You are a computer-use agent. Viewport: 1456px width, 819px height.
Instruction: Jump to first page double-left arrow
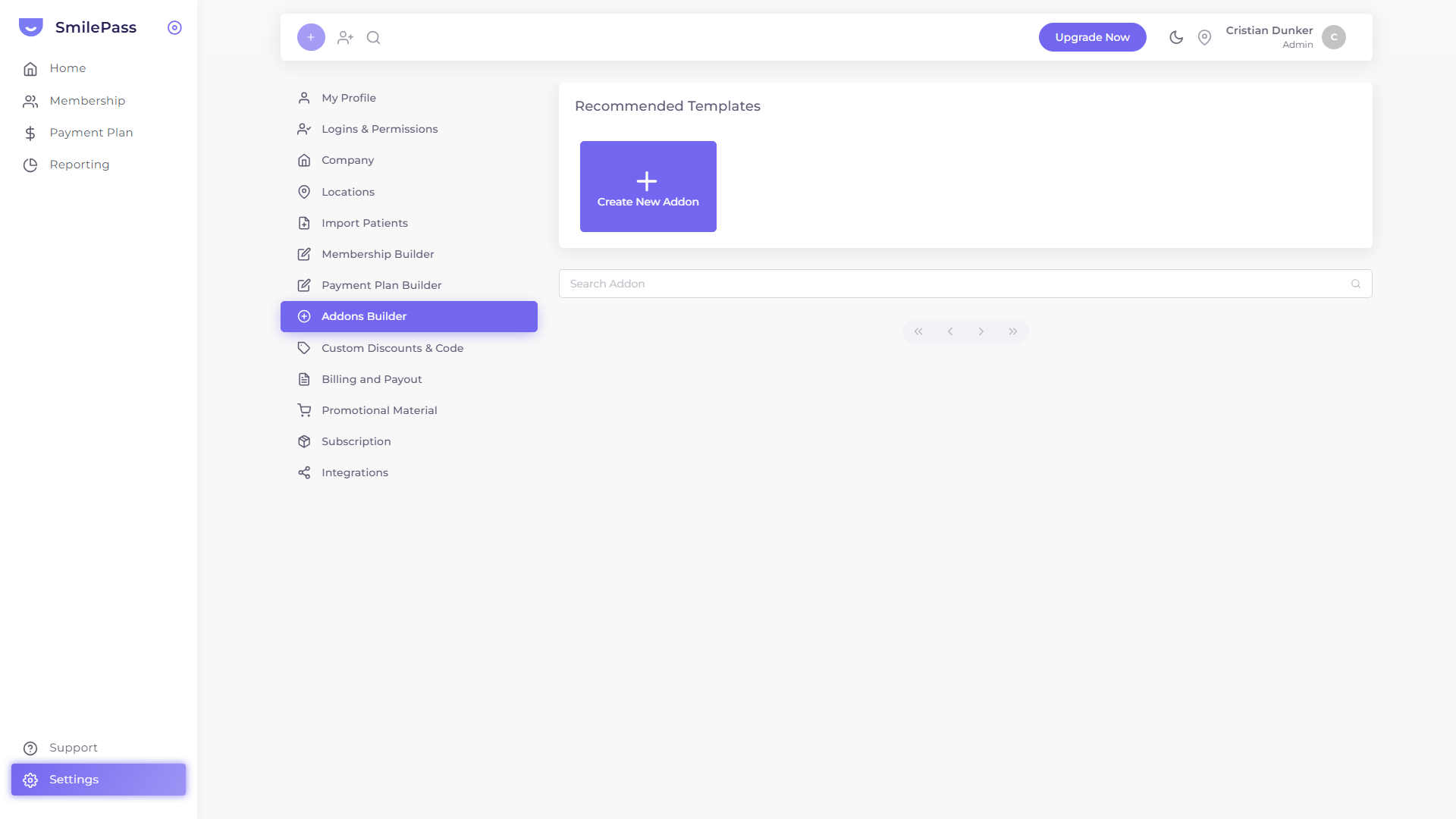(x=918, y=331)
